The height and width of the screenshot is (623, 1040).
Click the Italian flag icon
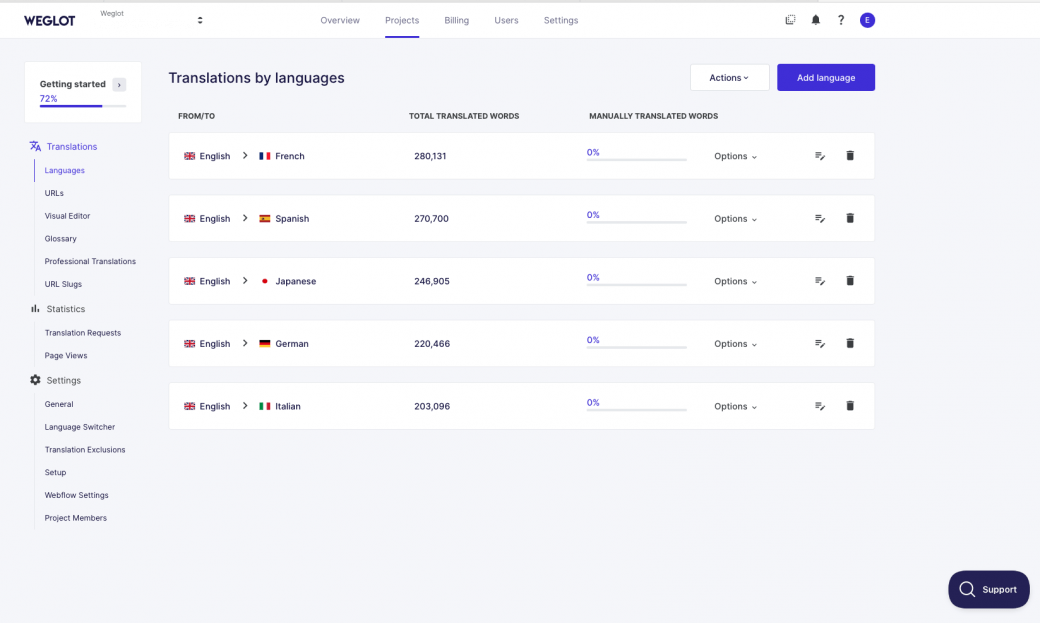pyautogui.click(x=265, y=406)
